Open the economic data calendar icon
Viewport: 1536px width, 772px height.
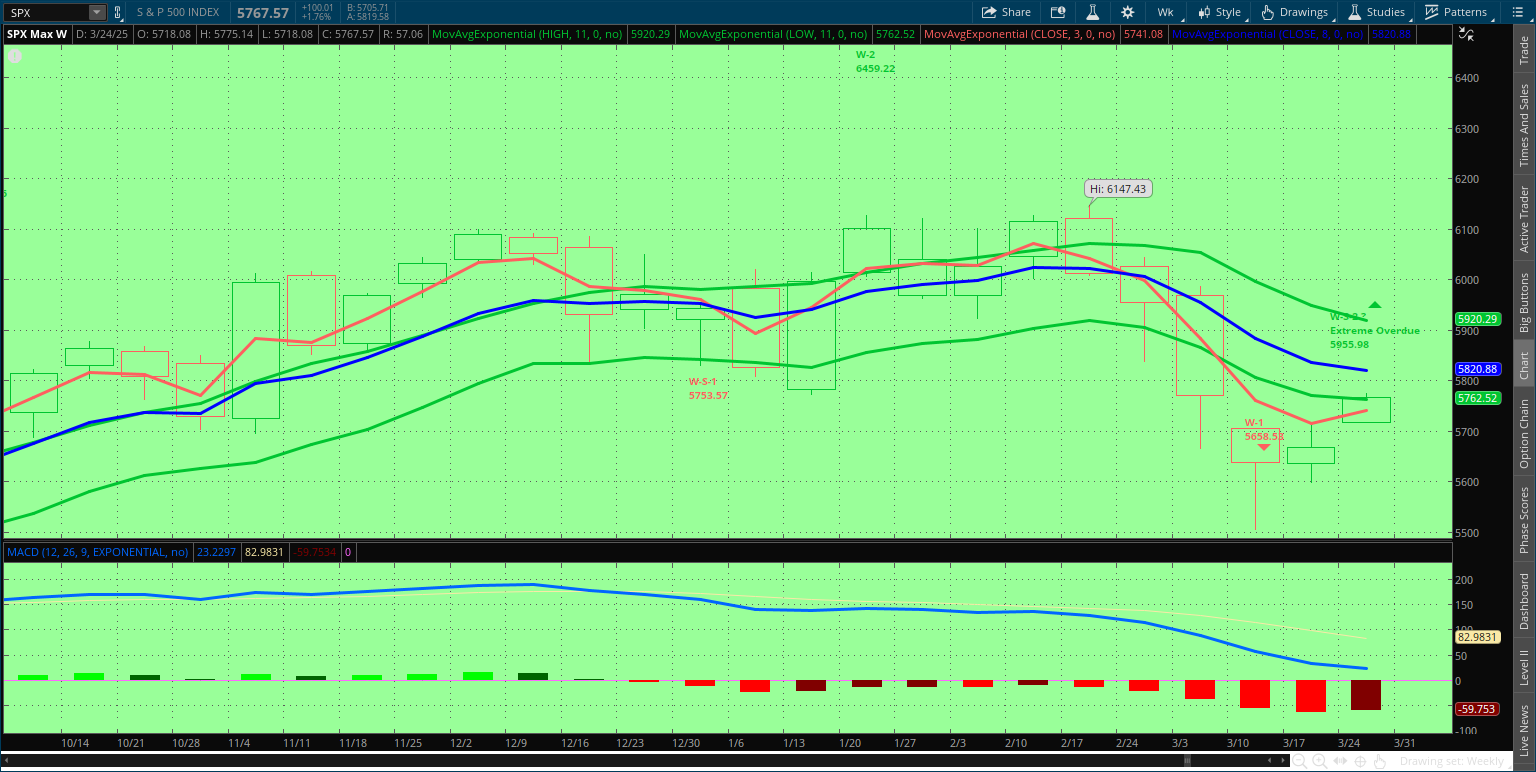pos(1059,12)
